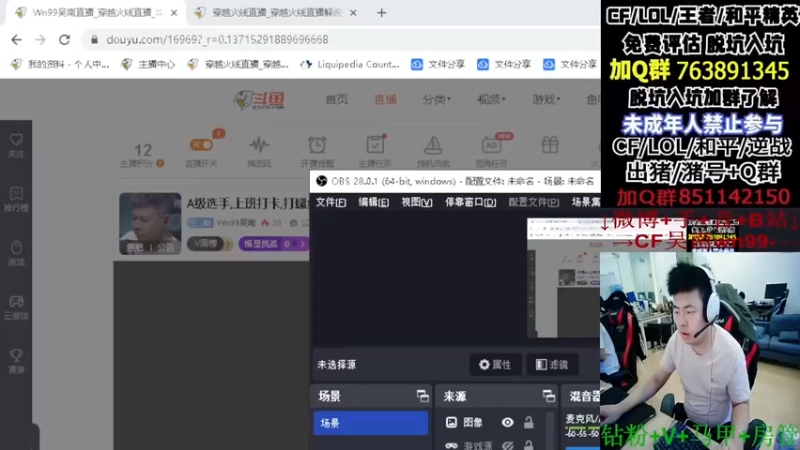
Task: Click the OBS logo in title bar
Action: tap(321, 181)
